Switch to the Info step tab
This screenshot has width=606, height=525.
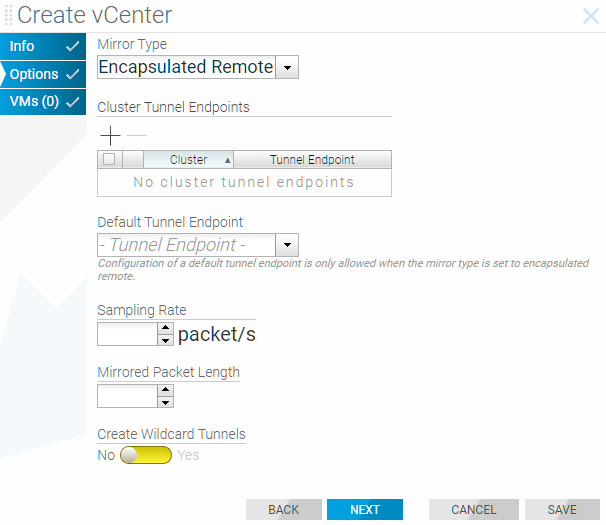(x=43, y=46)
